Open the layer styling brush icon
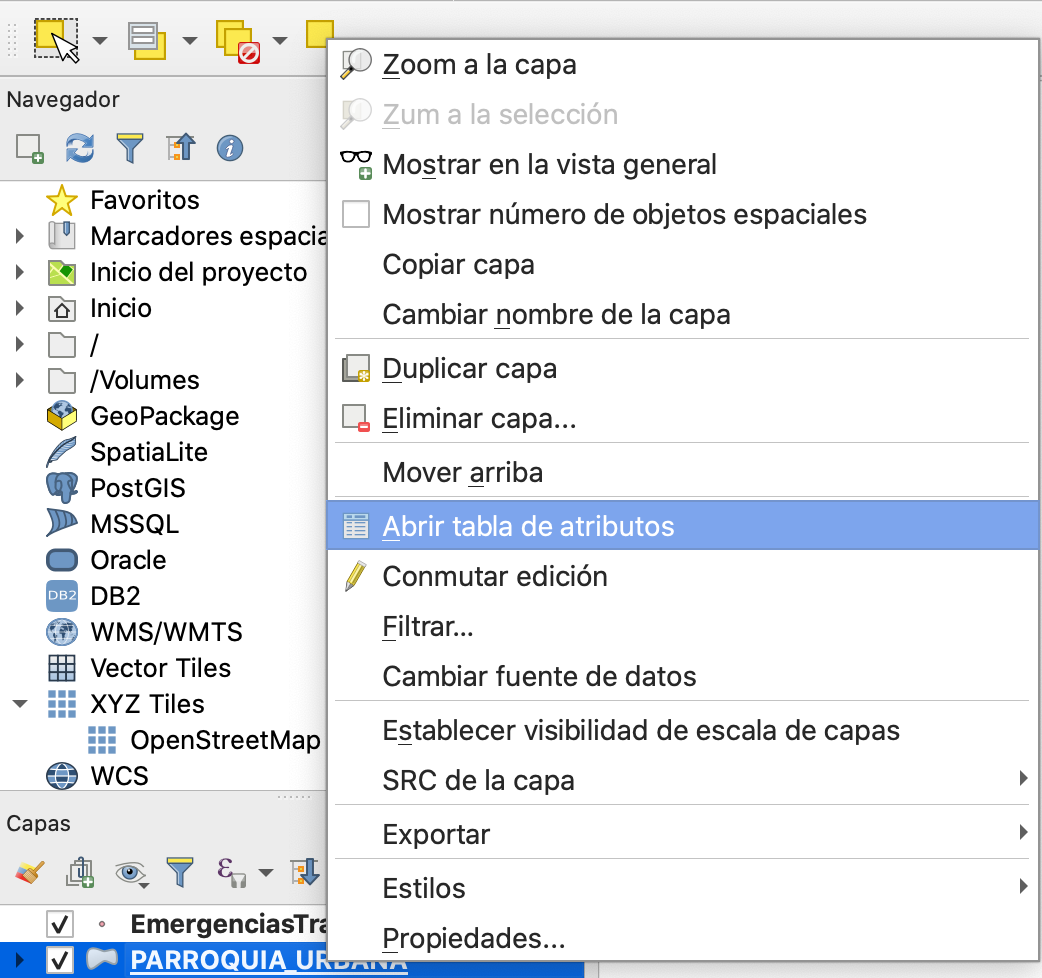The width and height of the screenshot is (1042, 978). coord(29,873)
